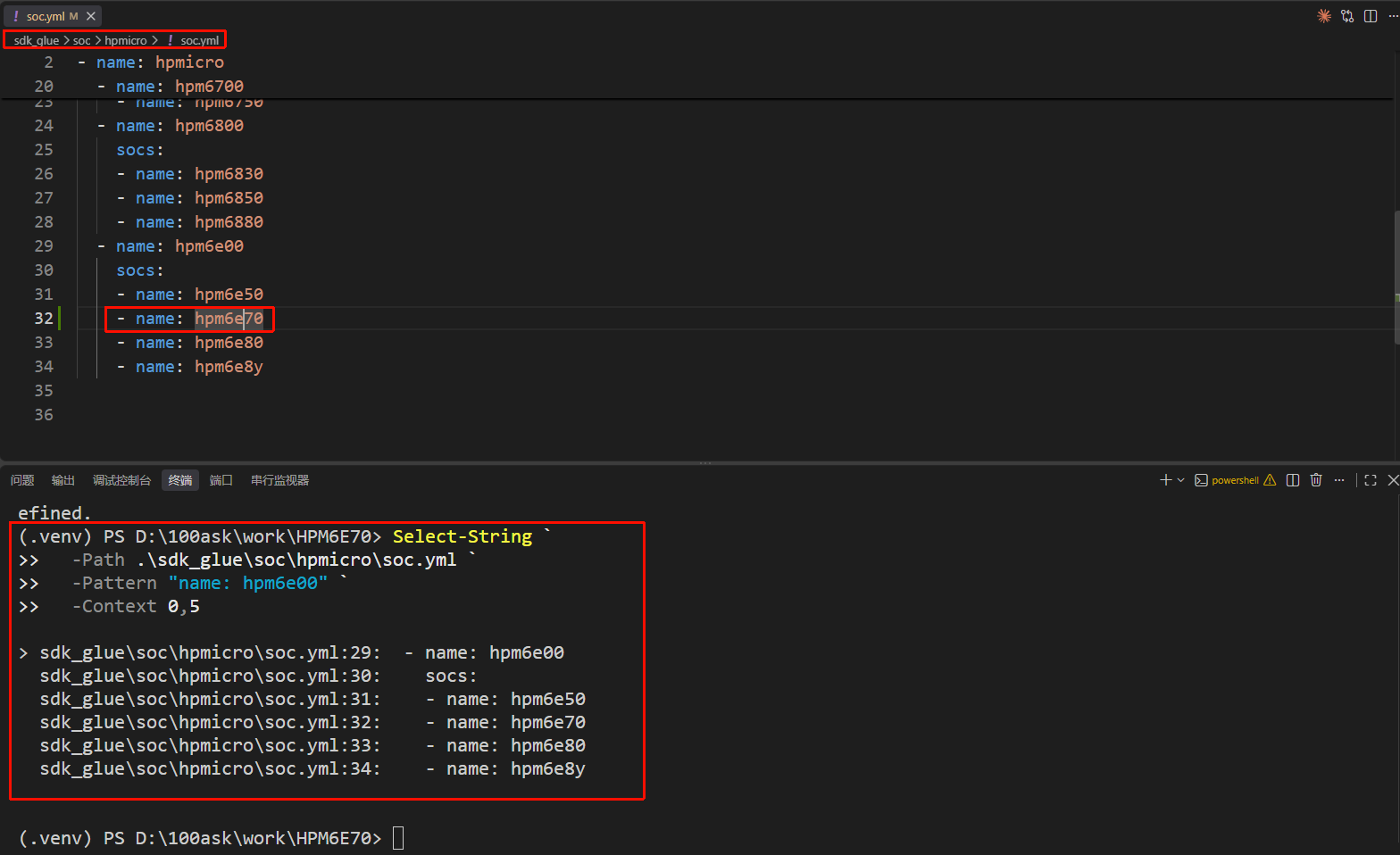Open terminal panel more actions ellipsis
The height and width of the screenshot is (855, 1400).
[x=1339, y=480]
